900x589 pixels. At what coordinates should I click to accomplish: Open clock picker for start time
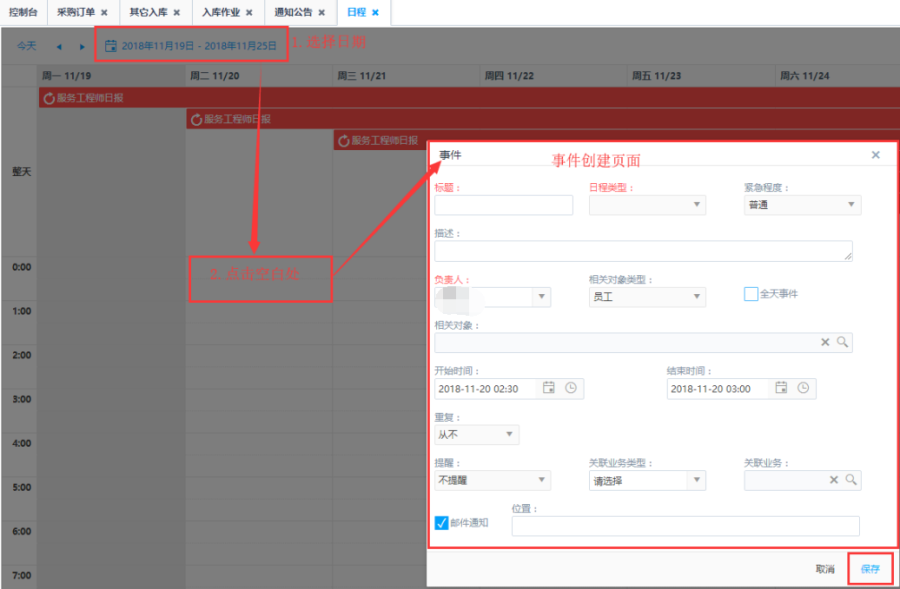tap(571, 388)
